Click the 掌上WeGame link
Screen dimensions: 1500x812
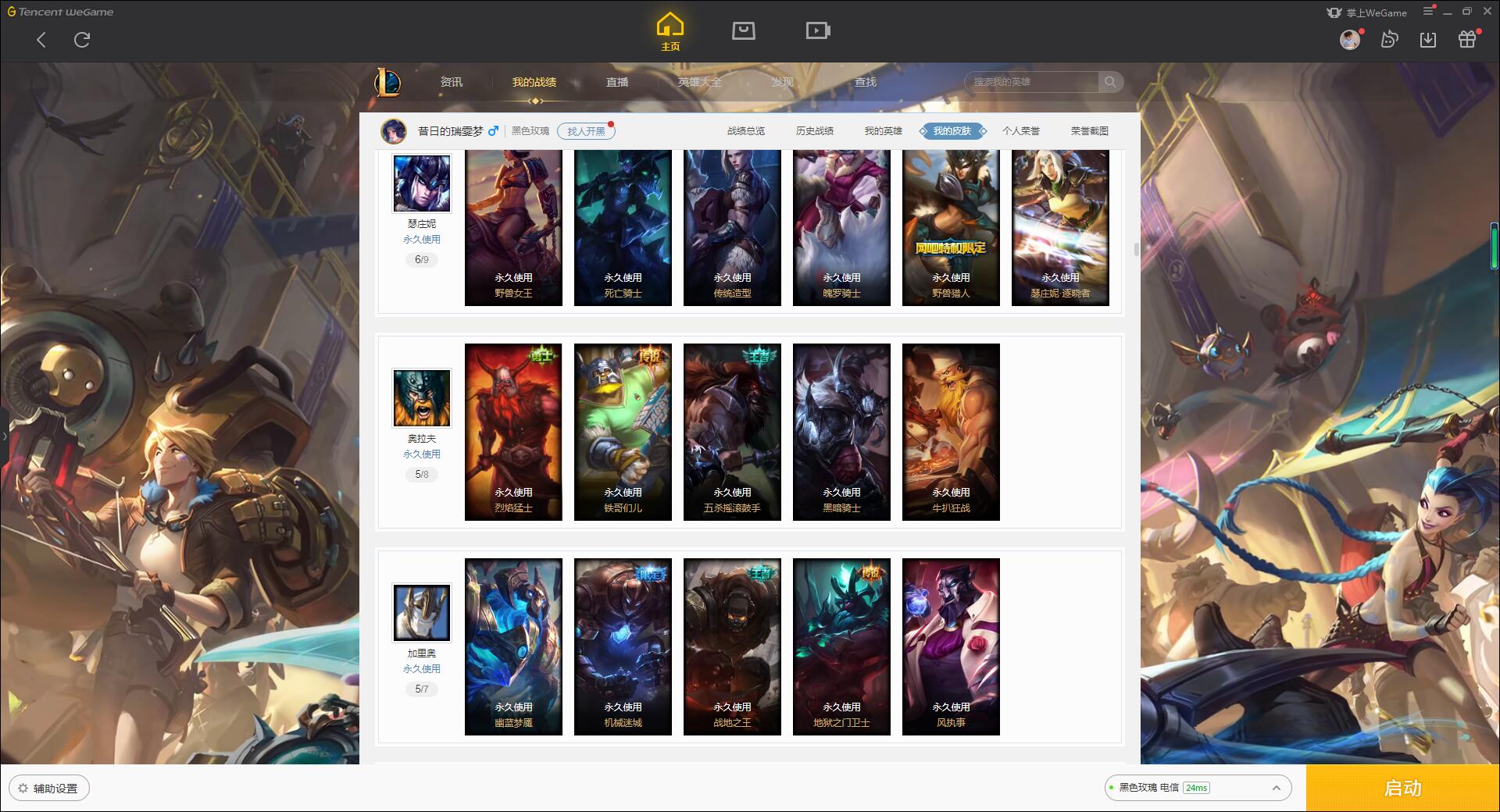coord(1367,12)
